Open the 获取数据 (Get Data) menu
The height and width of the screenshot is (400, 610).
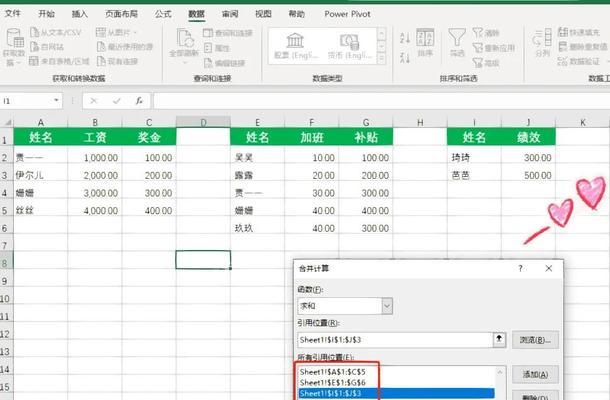coord(15,47)
